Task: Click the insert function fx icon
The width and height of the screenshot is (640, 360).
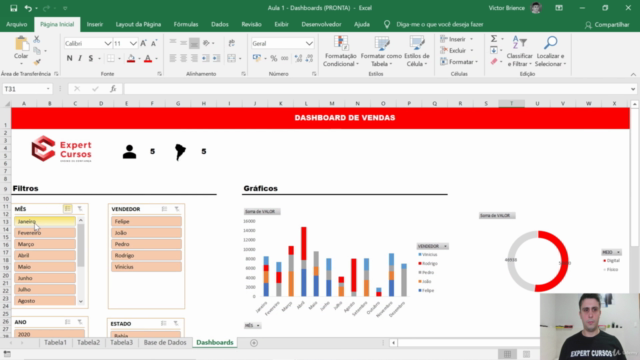Action: point(113,89)
